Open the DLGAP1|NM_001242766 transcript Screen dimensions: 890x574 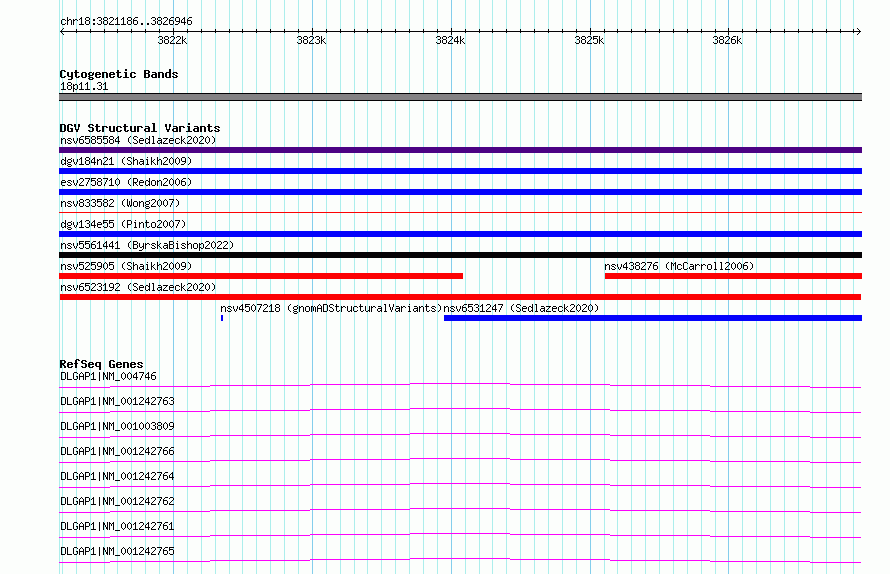pos(117,451)
